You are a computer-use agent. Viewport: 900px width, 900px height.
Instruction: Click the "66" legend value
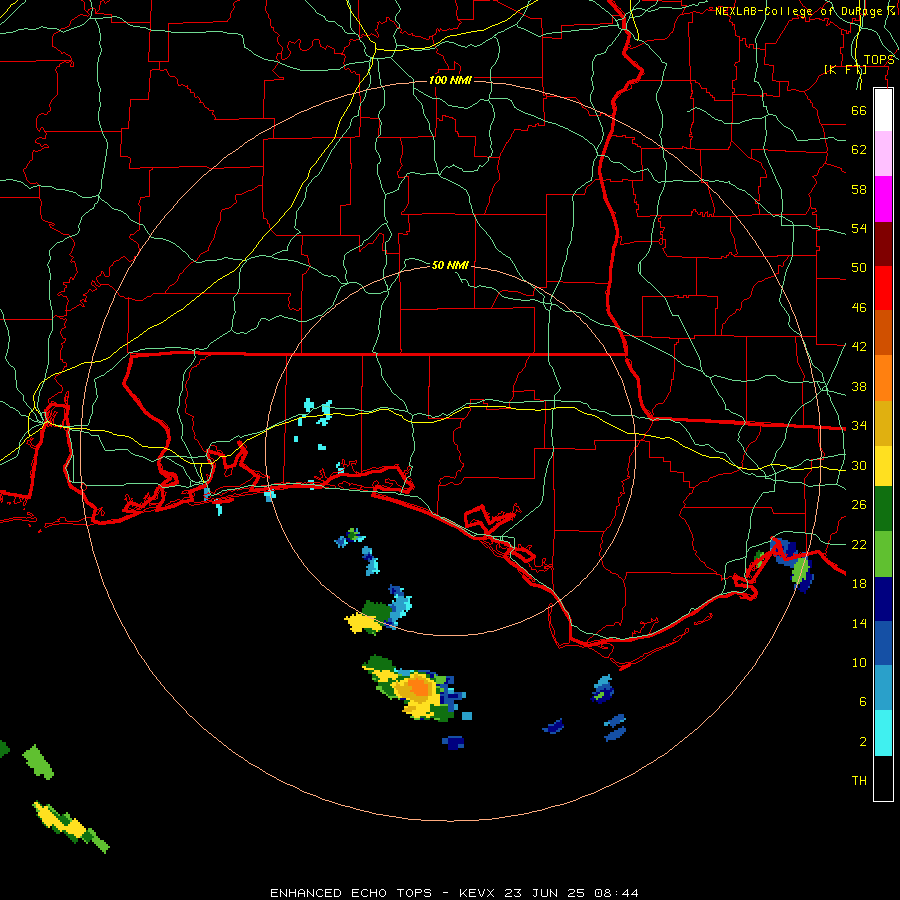pyautogui.click(x=859, y=110)
